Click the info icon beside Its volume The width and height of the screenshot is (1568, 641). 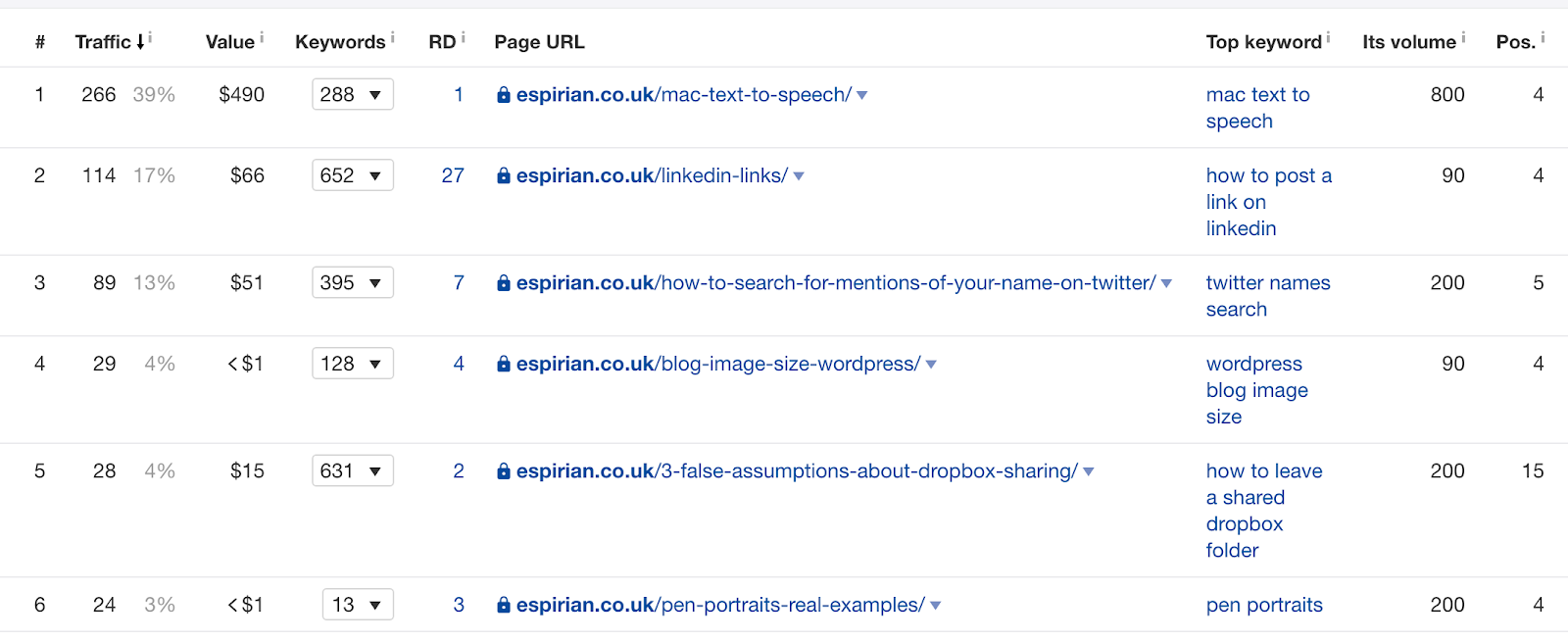(1463, 37)
